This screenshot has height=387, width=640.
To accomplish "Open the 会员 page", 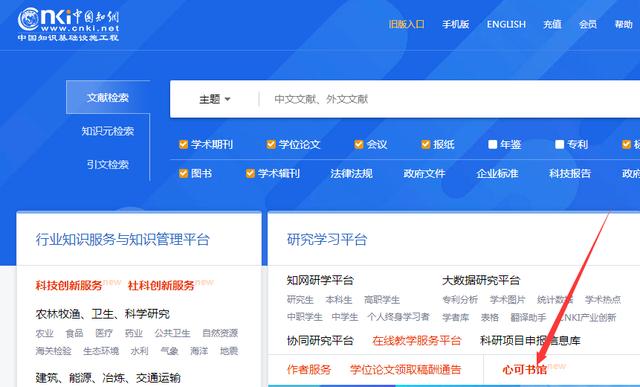I will [588, 24].
